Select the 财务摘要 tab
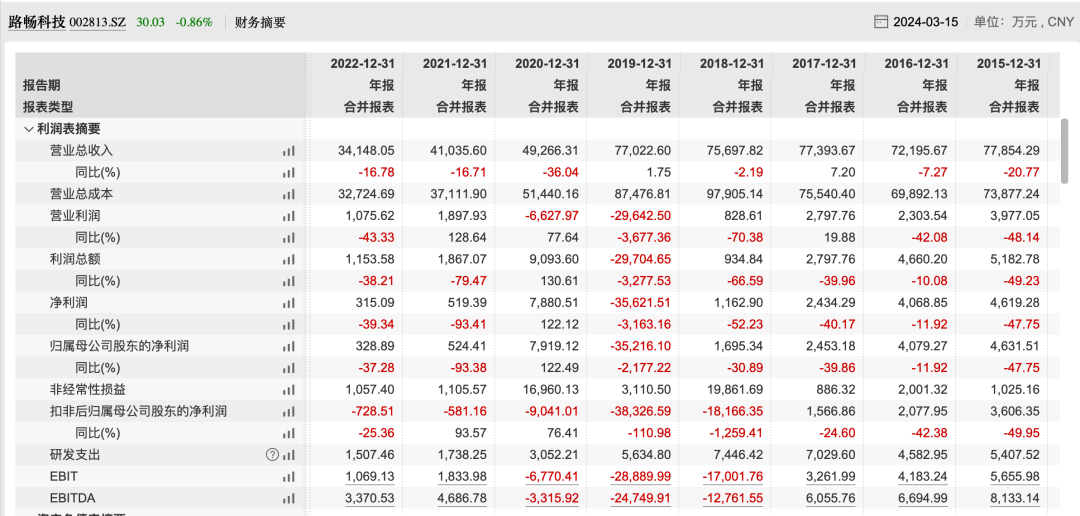 (x=260, y=22)
